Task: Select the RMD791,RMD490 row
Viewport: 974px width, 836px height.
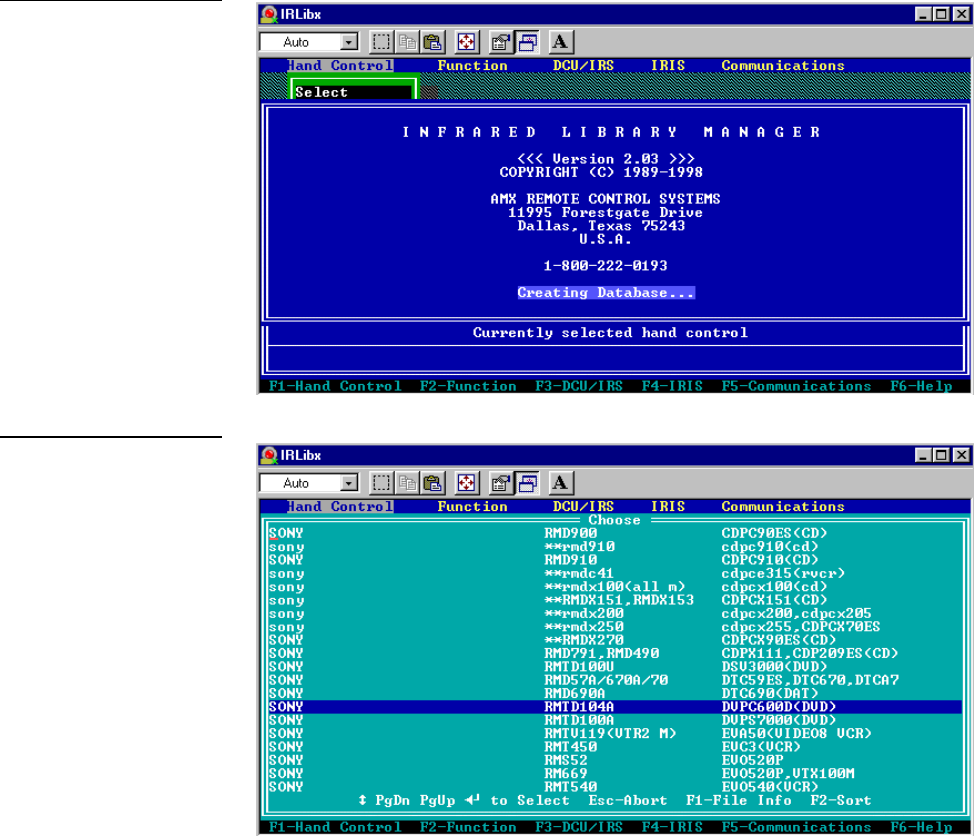Action: [614, 653]
